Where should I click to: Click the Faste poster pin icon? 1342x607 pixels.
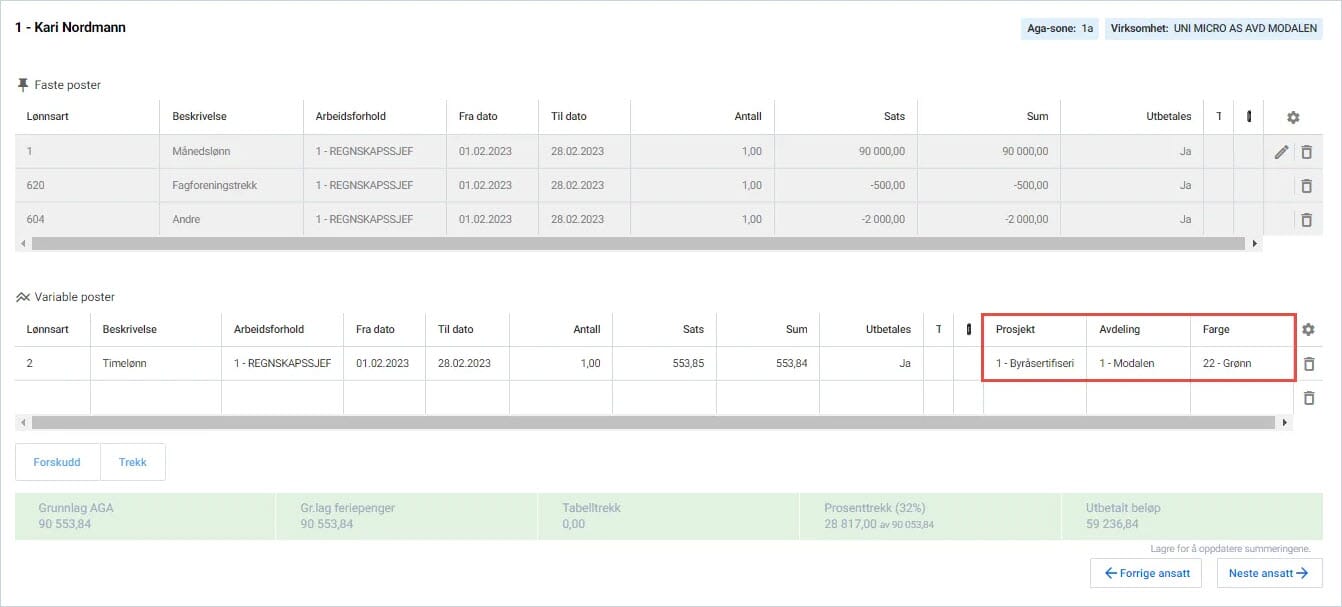[x=23, y=85]
